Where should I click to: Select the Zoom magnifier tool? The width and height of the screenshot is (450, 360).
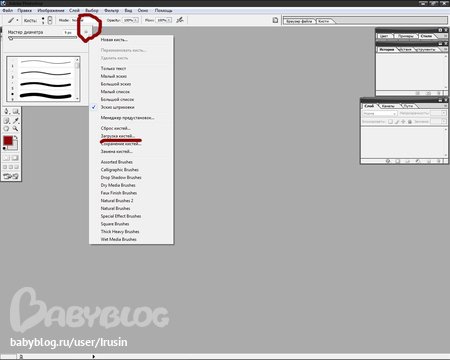[16, 129]
